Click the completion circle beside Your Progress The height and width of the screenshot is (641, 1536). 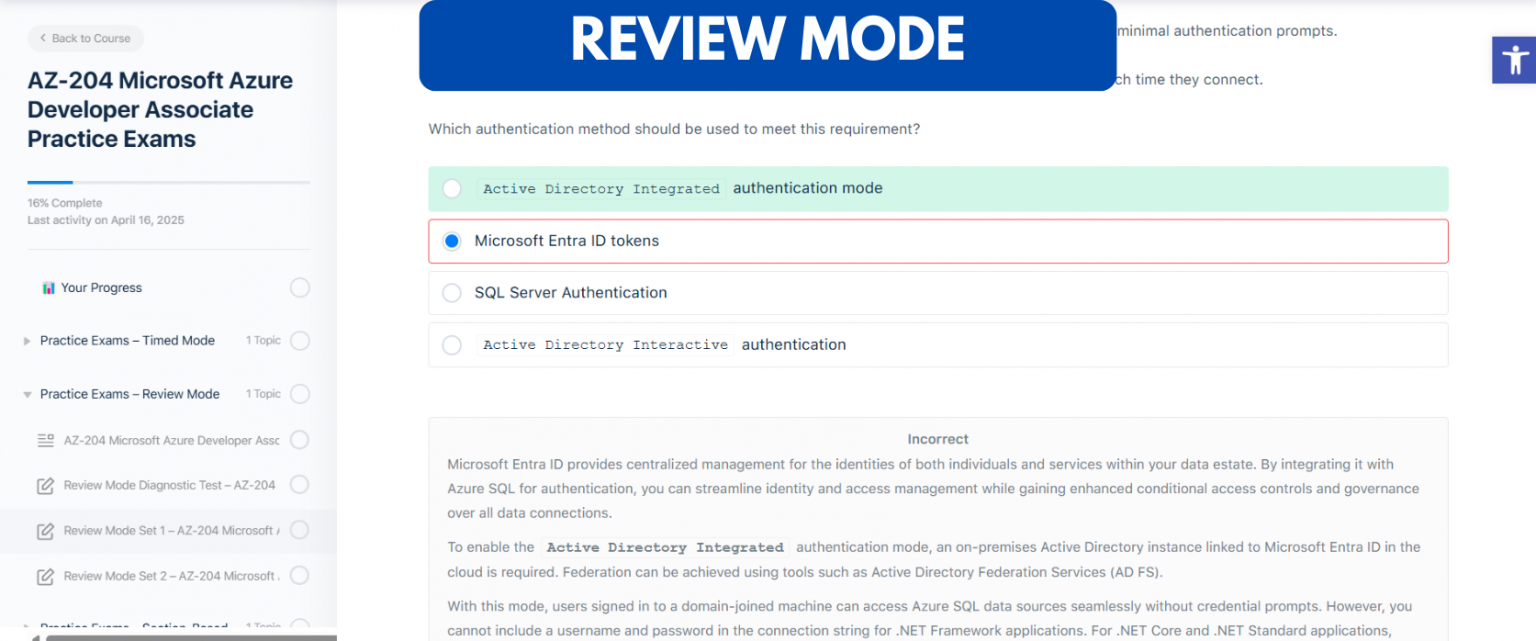[x=300, y=287]
